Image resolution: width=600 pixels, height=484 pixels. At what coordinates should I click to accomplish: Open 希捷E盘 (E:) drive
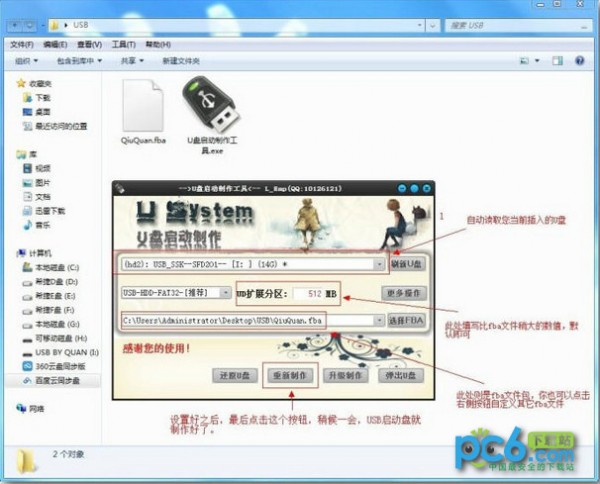(49, 296)
